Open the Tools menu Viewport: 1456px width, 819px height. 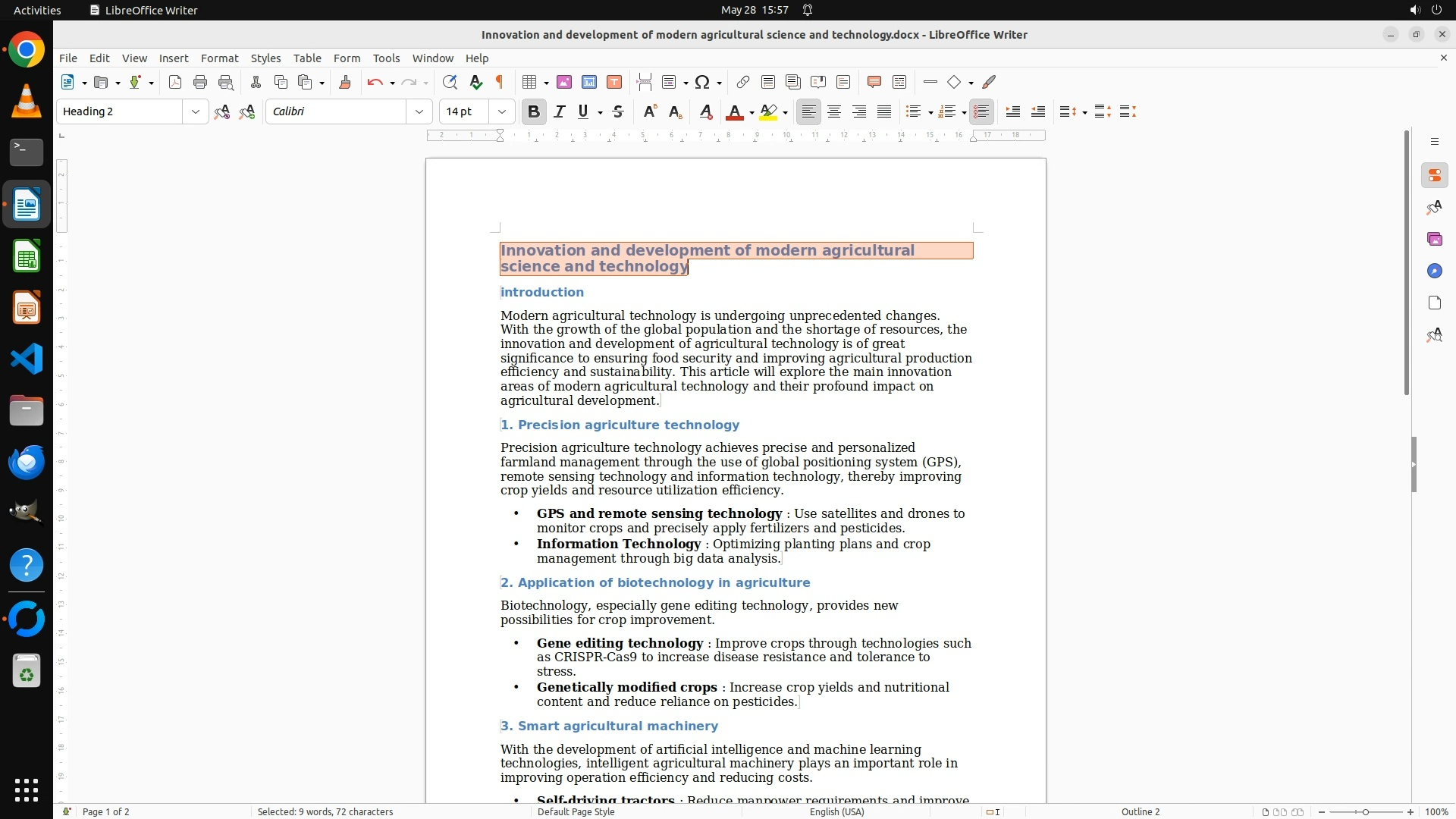point(386,58)
